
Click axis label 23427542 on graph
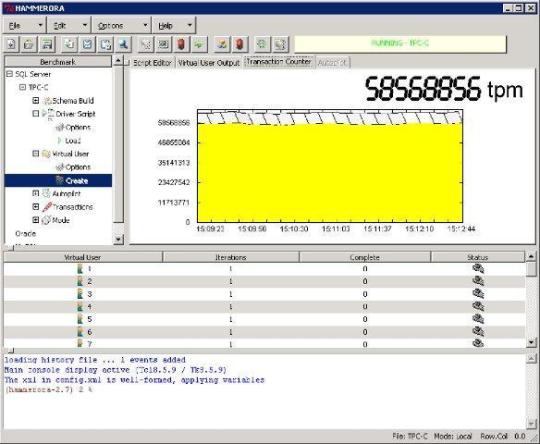pyautogui.click(x=174, y=182)
